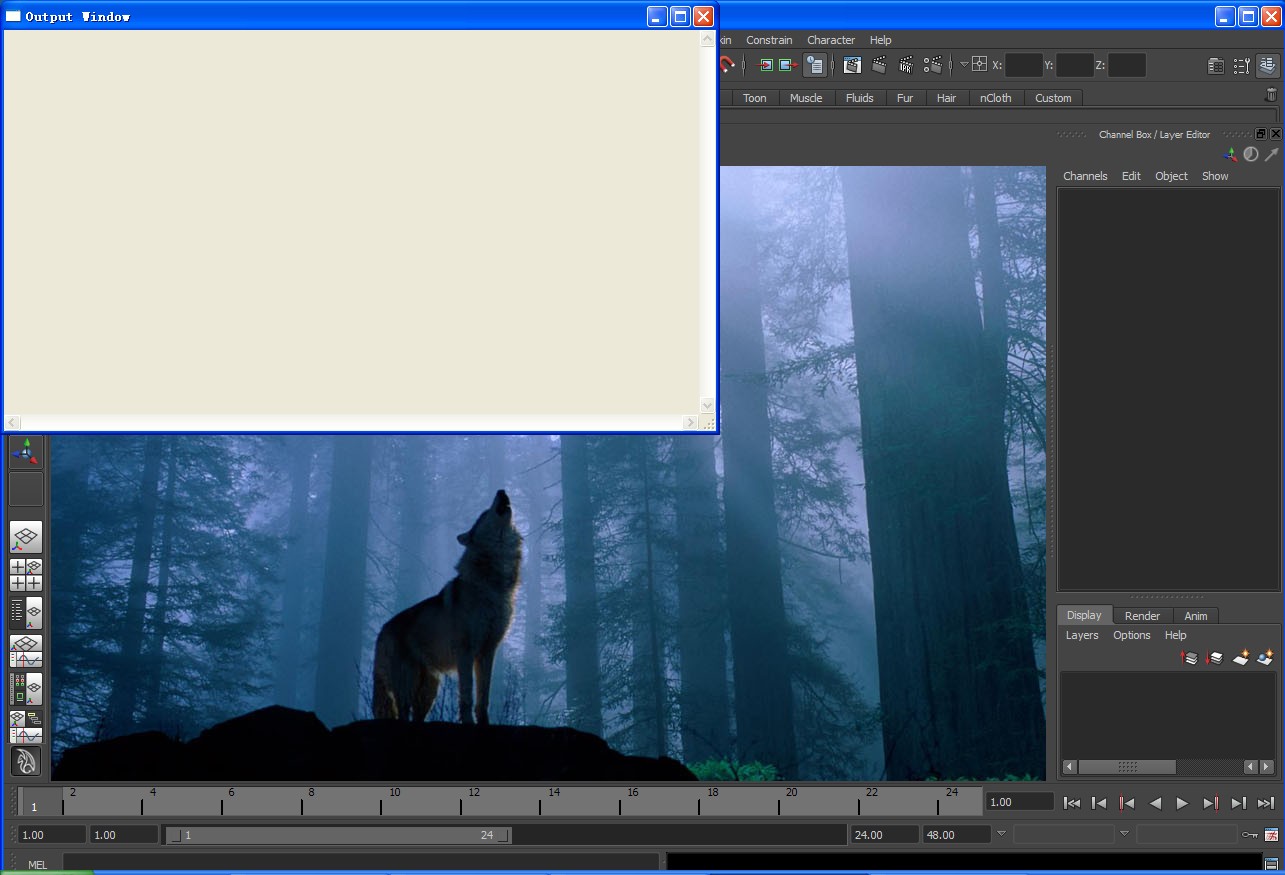Open the input field mode dropdown arrow
Screen dimensions: 1285x875
(x=964, y=65)
